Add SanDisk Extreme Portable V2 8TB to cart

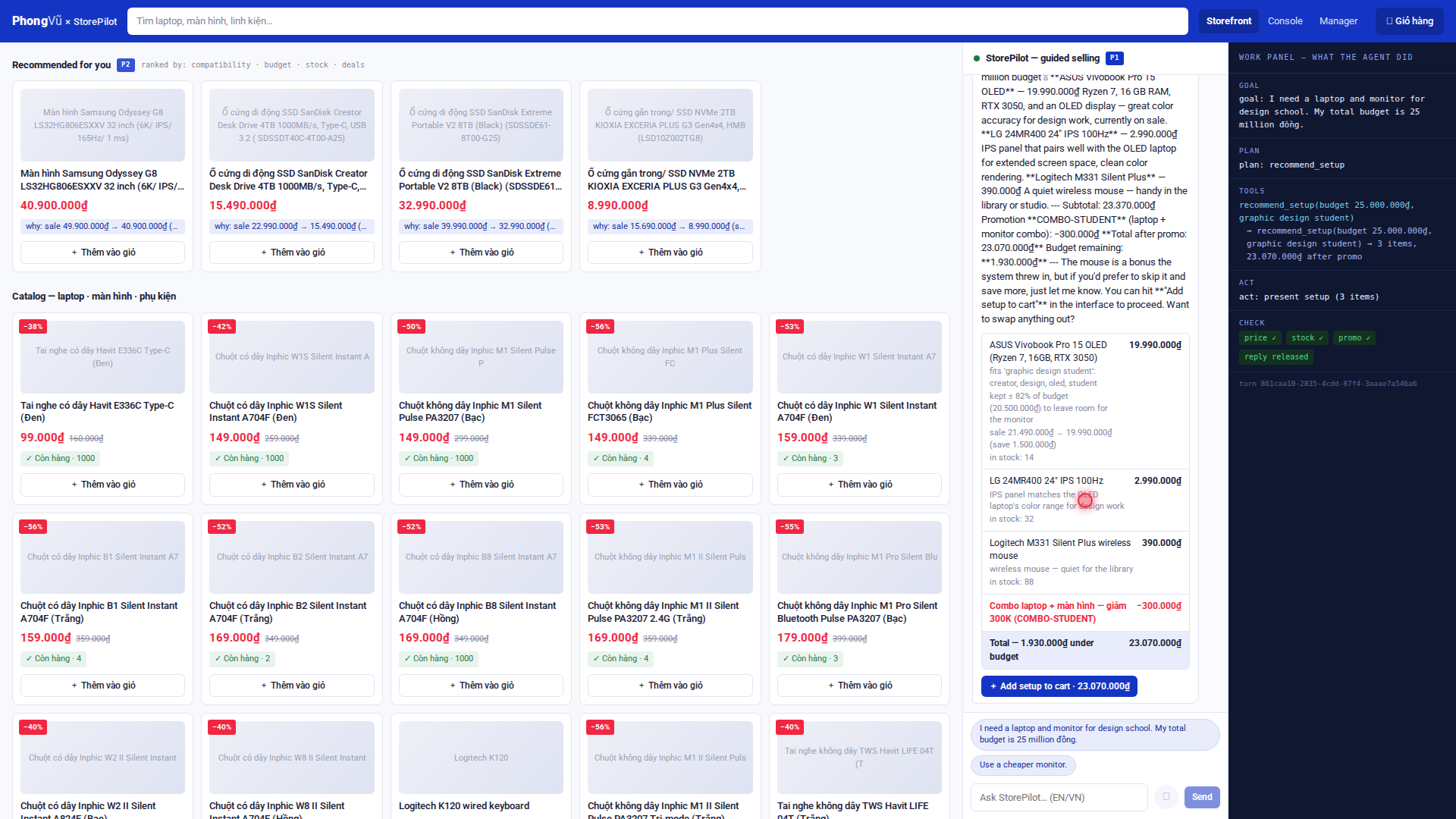[x=481, y=253]
